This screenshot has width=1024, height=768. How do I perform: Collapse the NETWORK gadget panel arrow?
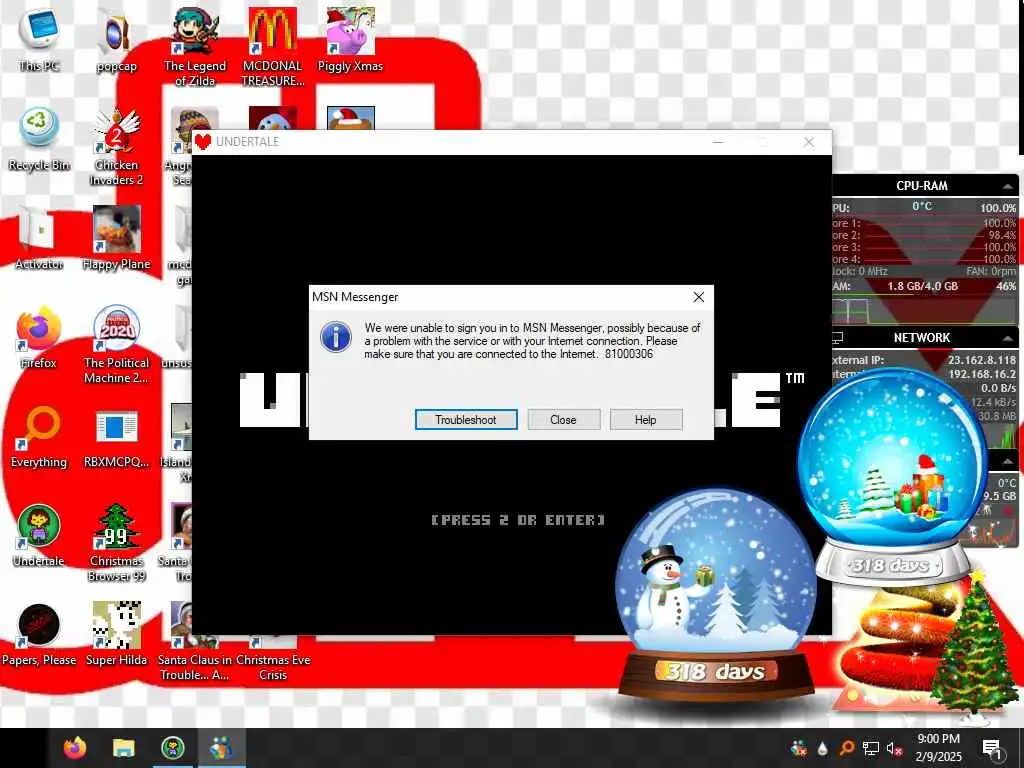click(x=1008, y=338)
